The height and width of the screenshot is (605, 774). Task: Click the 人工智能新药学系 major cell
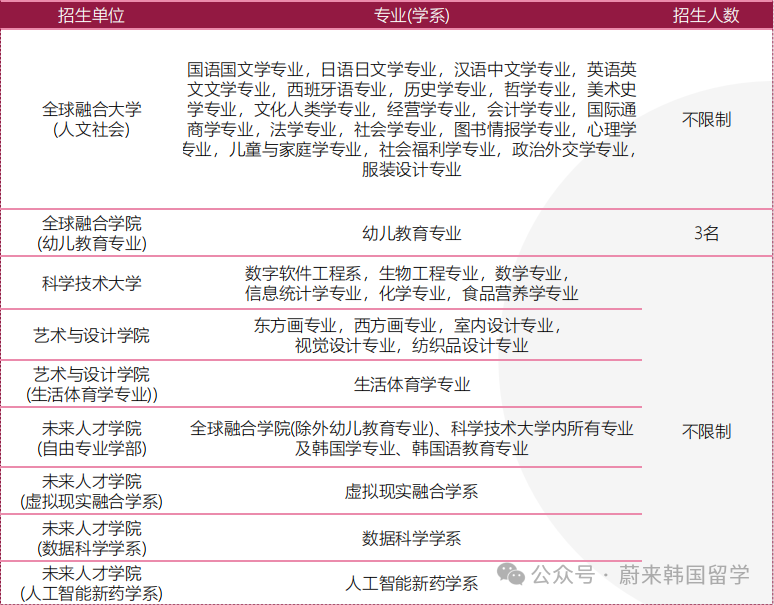pos(412,583)
